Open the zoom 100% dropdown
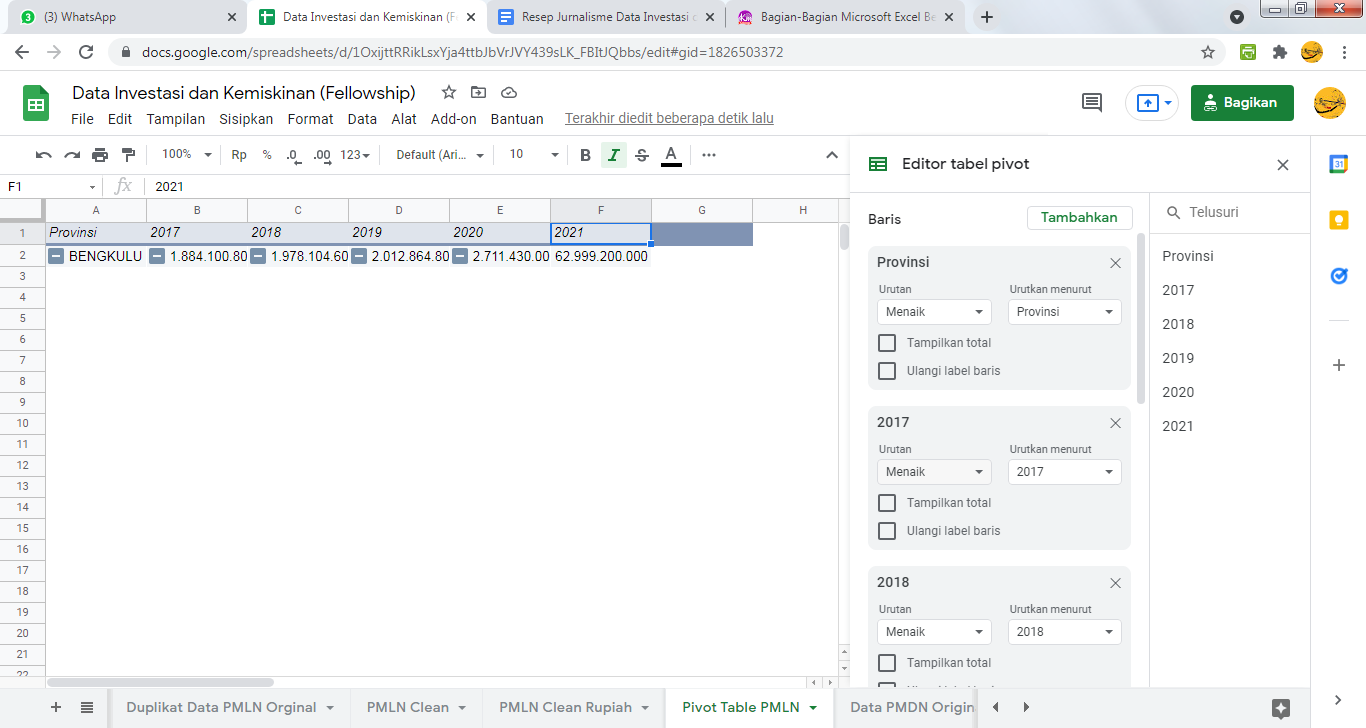 click(187, 155)
